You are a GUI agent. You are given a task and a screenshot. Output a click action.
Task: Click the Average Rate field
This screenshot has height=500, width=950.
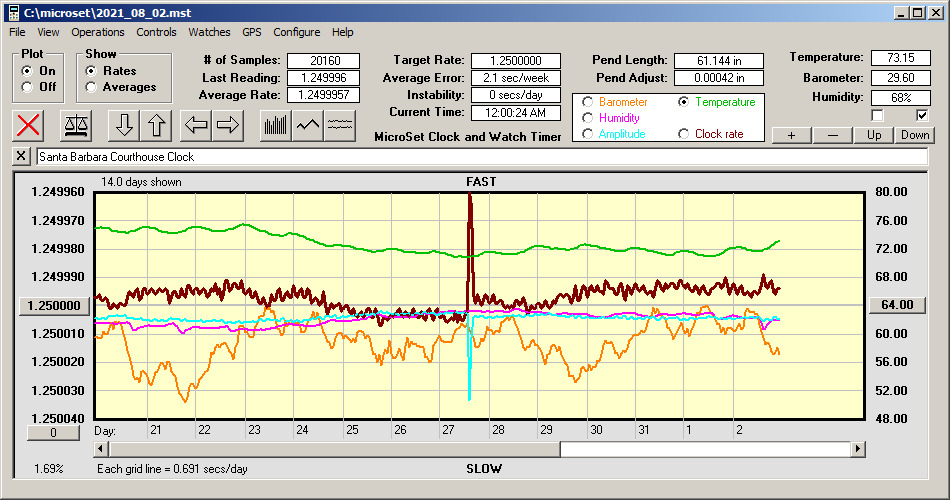tap(324, 95)
